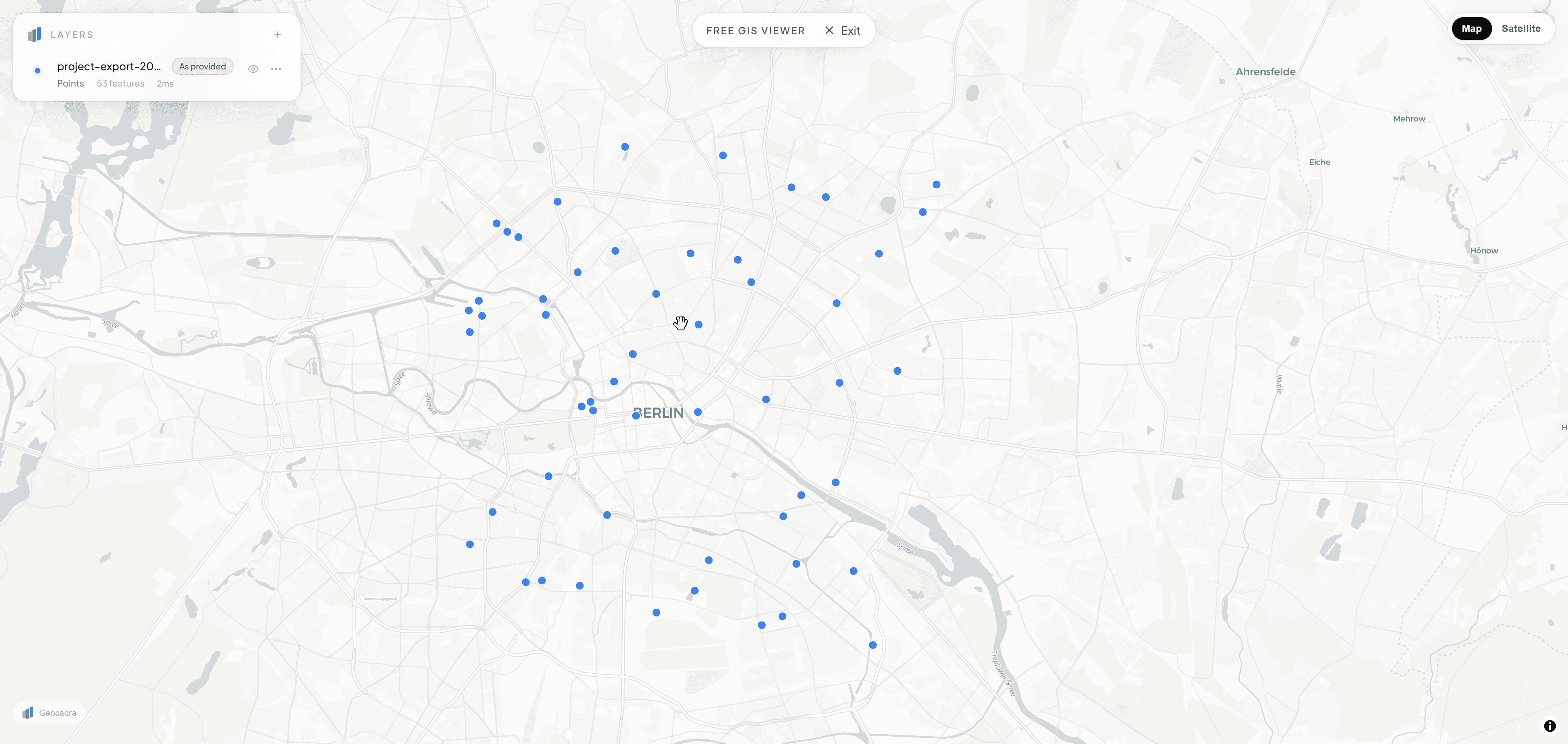1568x744 pixels.
Task: Open the overflow menu on the project-export layer
Action: (x=276, y=68)
